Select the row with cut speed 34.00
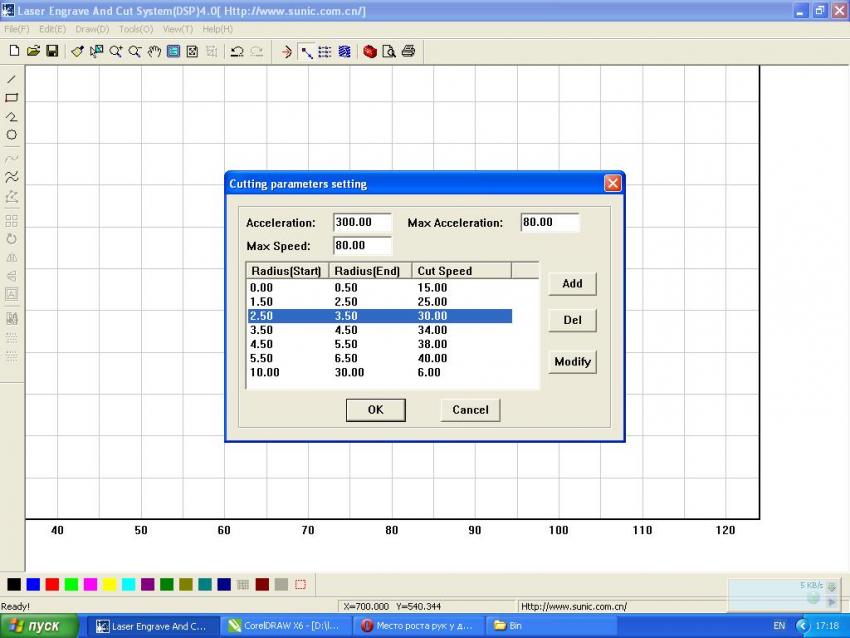 tap(380, 330)
